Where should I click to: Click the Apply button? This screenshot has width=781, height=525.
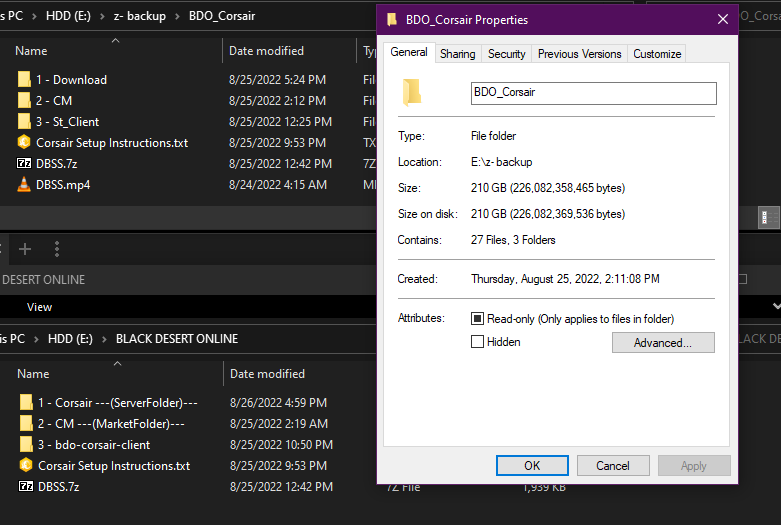(x=693, y=465)
